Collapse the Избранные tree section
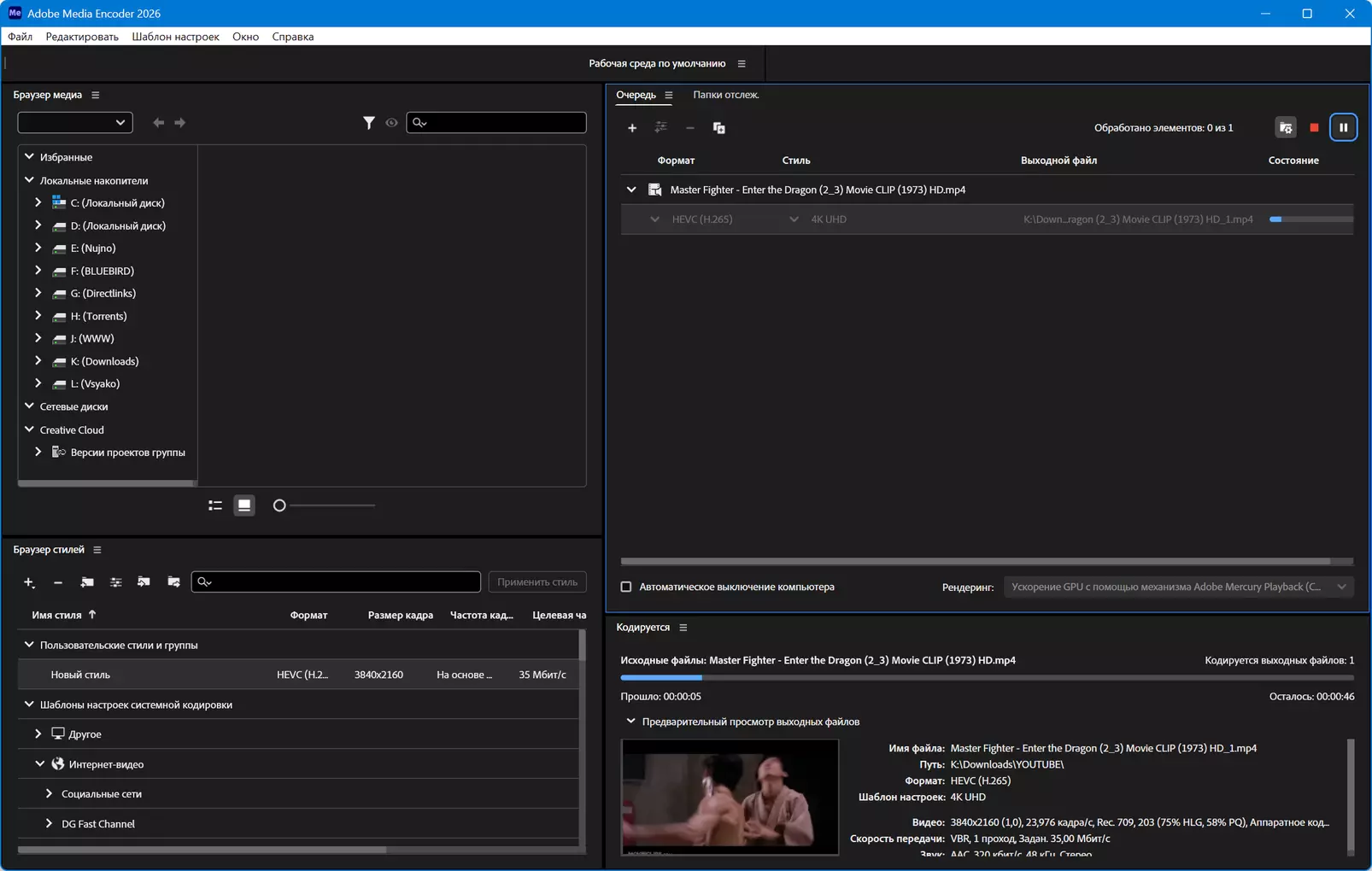The width and height of the screenshot is (1372, 871). [30, 157]
